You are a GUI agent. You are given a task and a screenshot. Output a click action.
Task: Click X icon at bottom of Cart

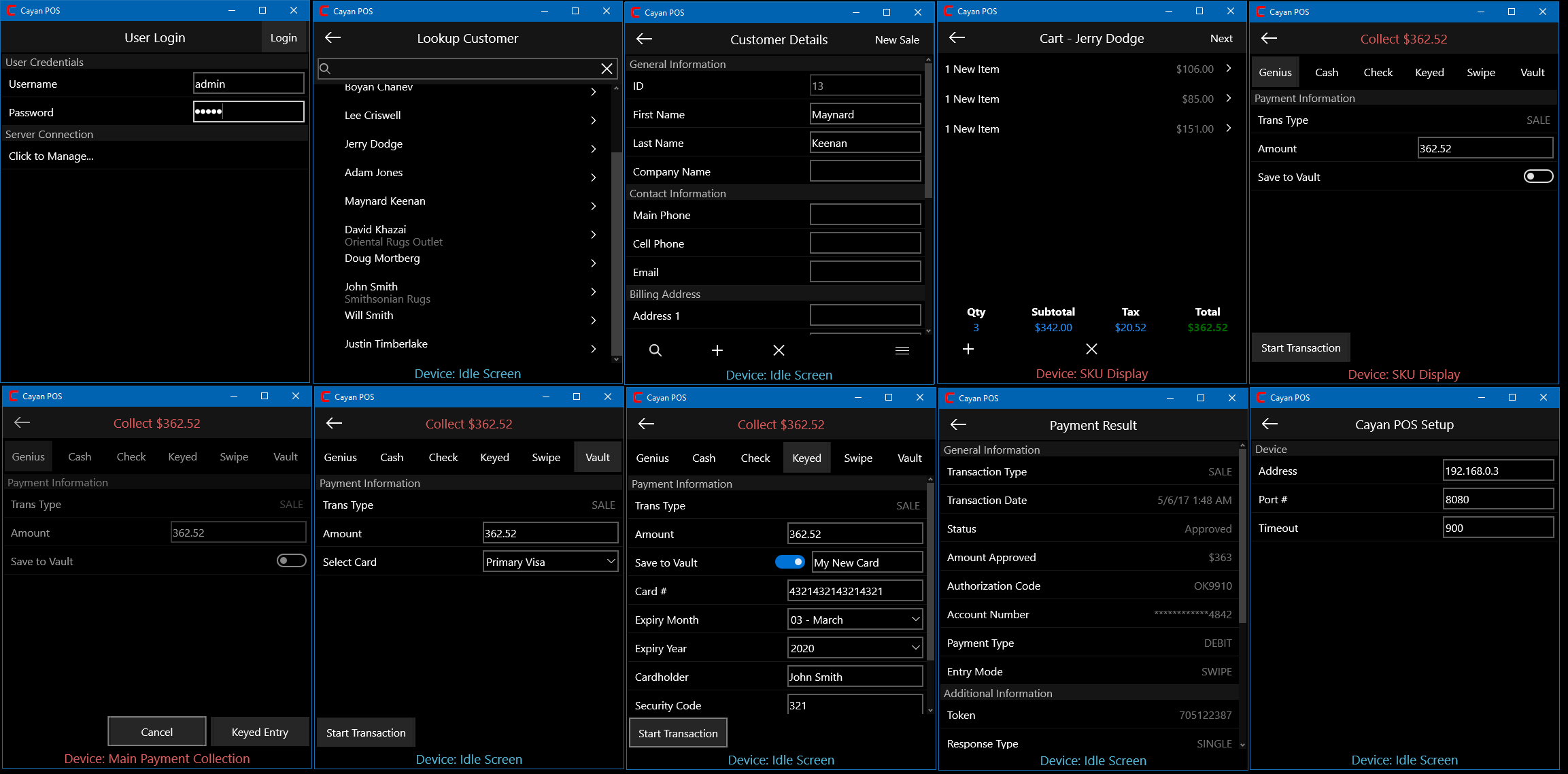click(1091, 349)
